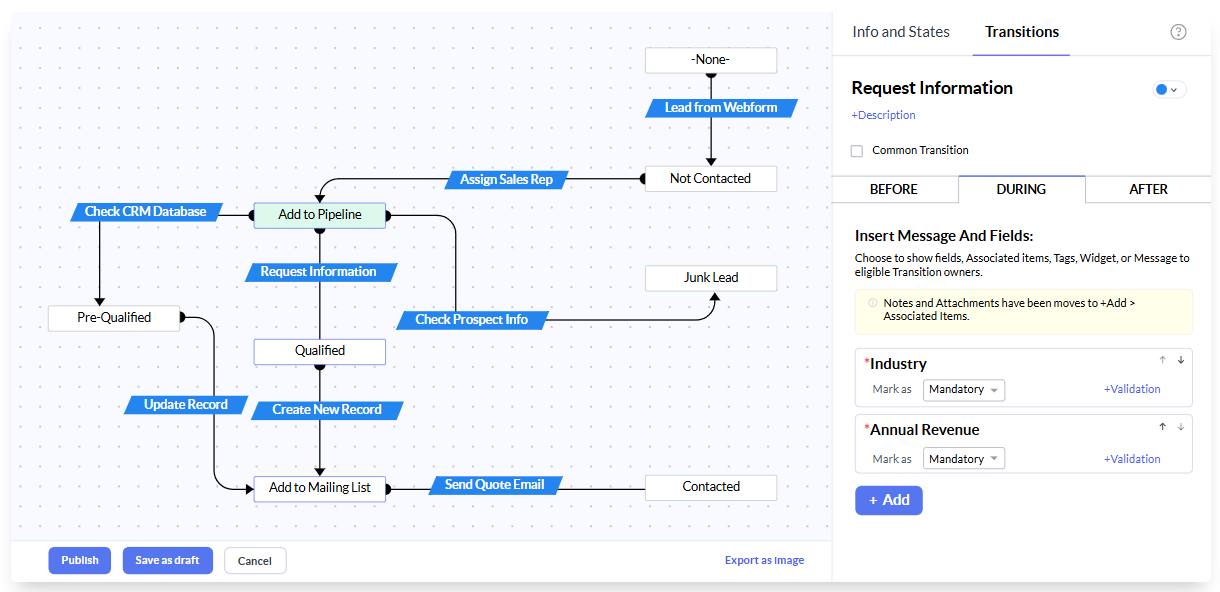Image resolution: width=1220 pixels, height=592 pixels.
Task: Click the Request Information title
Action: (x=932, y=88)
